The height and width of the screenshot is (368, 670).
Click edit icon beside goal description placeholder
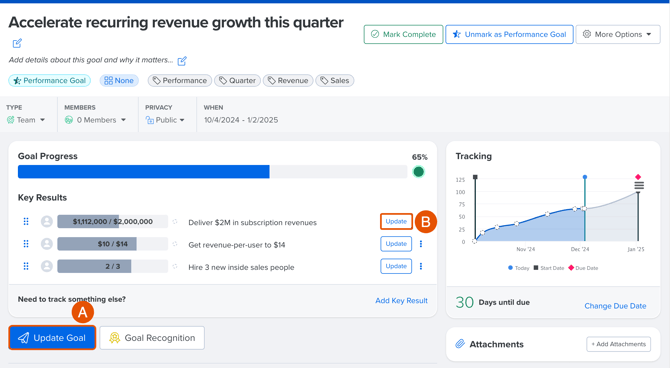tap(182, 61)
